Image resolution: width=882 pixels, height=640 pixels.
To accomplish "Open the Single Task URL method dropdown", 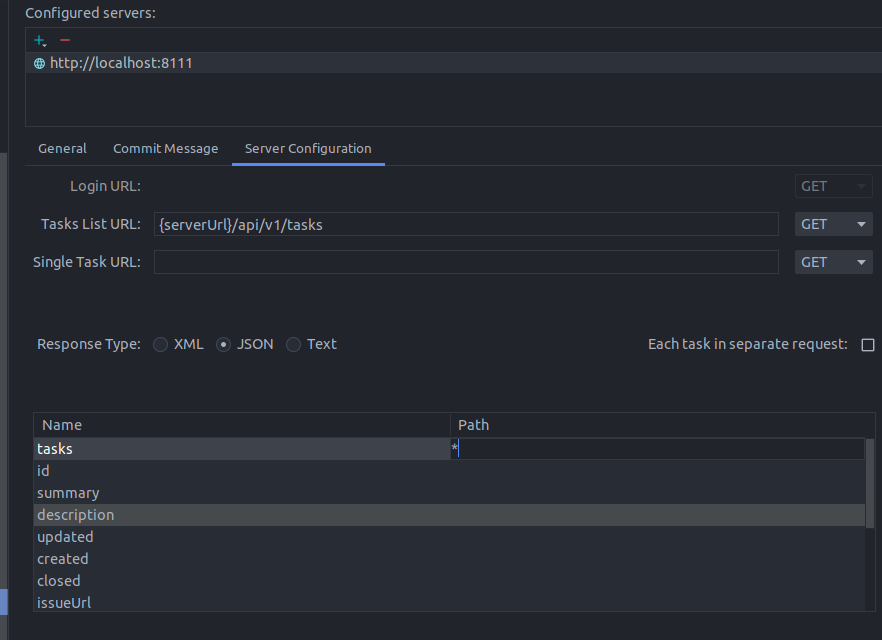I will coord(833,262).
